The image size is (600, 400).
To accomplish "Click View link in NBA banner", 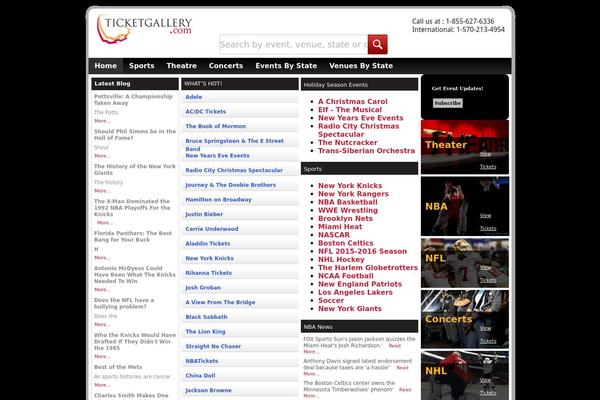I will pyautogui.click(x=485, y=216).
